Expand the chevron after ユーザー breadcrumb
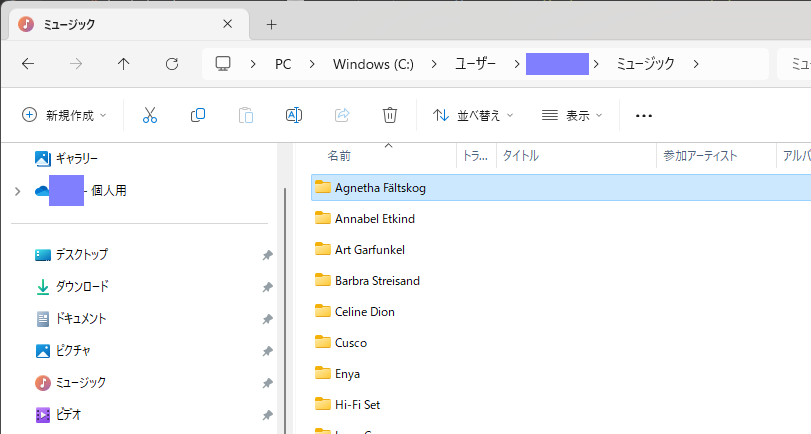Viewport: 811px width, 434px height. click(x=517, y=64)
